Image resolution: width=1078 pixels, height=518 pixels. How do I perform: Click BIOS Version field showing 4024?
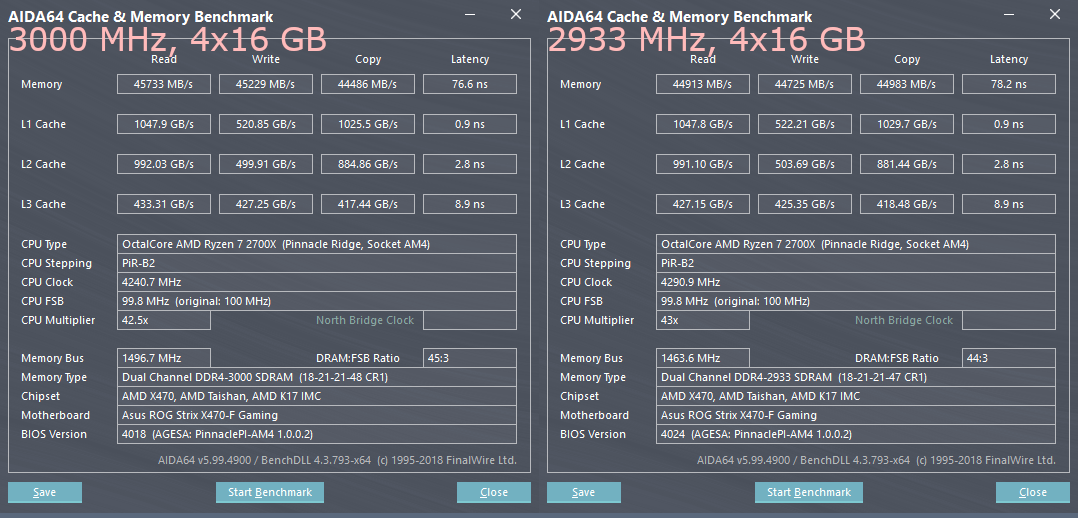coord(855,434)
